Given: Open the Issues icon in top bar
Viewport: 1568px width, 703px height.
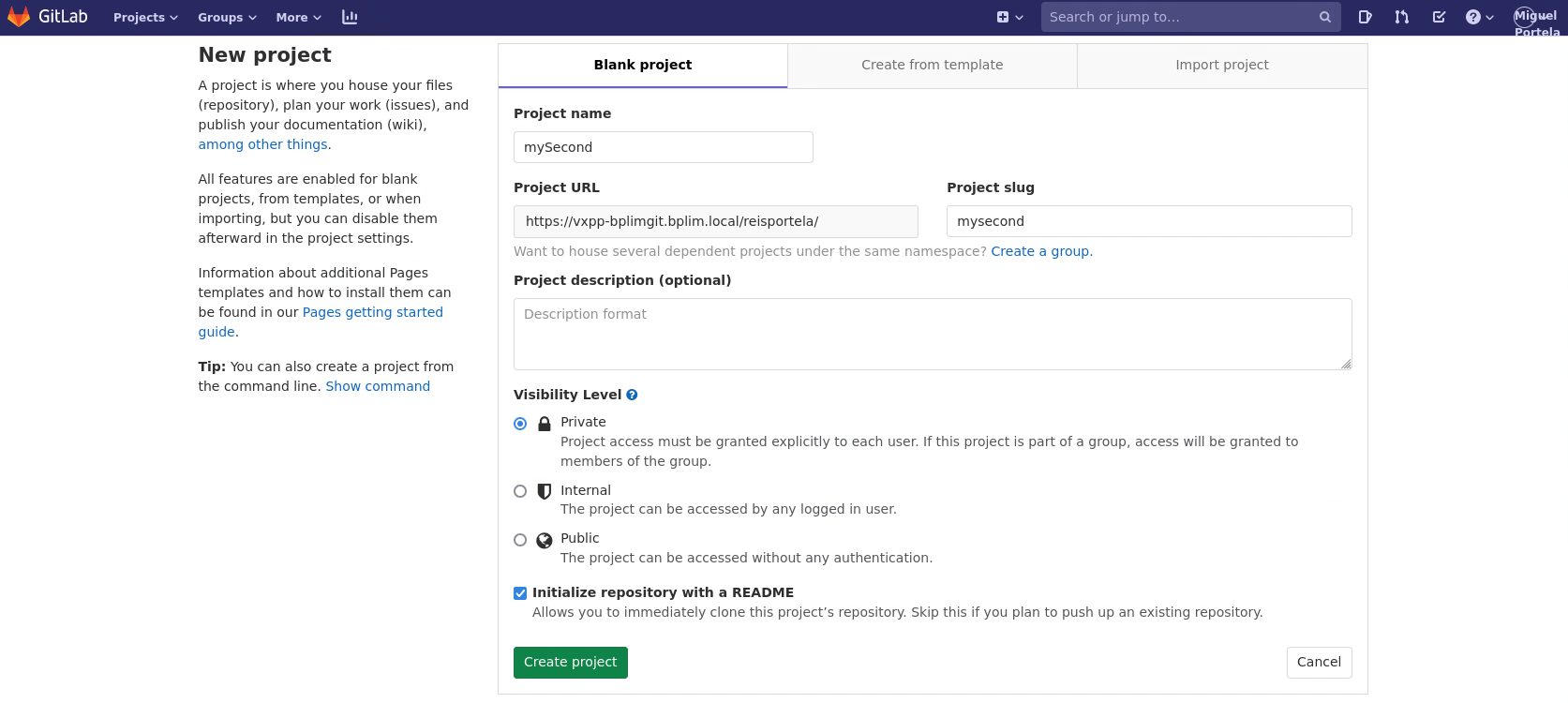Looking at the screenshot, I should point(1365,17).
